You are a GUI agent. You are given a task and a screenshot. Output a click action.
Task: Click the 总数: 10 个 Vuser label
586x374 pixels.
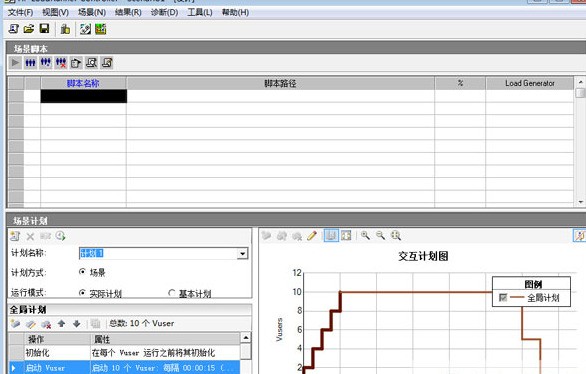(x=142, y=324)
